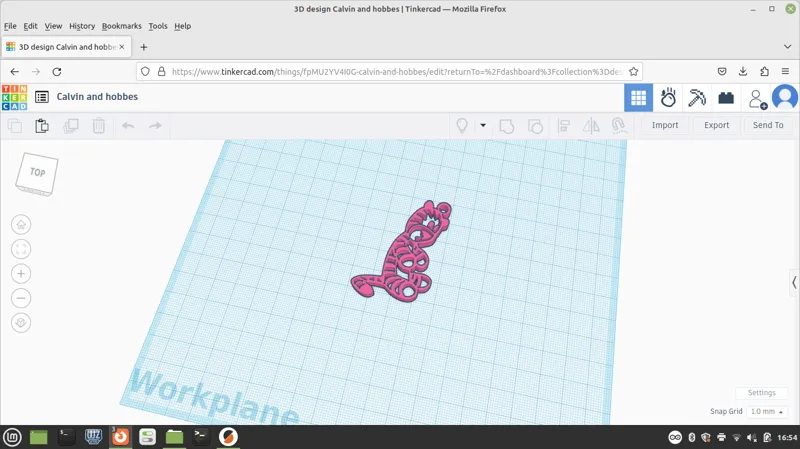Screen dimensions: 800x449
Task: Click the Delete trash icon
Action: pos(98,126)
